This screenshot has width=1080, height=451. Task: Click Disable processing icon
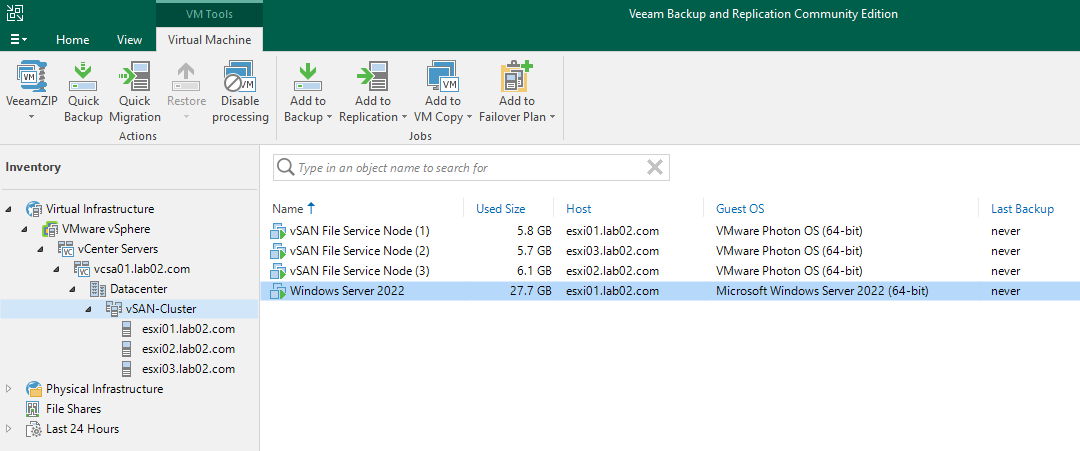240,75
